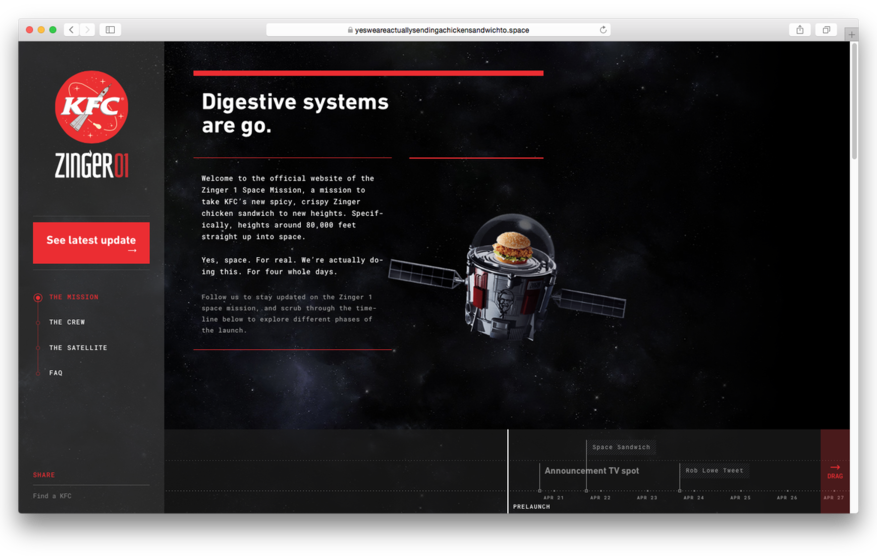
Task: Toggle the Safari sidebar button
Action: pyautogui.click(x=110, y=30)
